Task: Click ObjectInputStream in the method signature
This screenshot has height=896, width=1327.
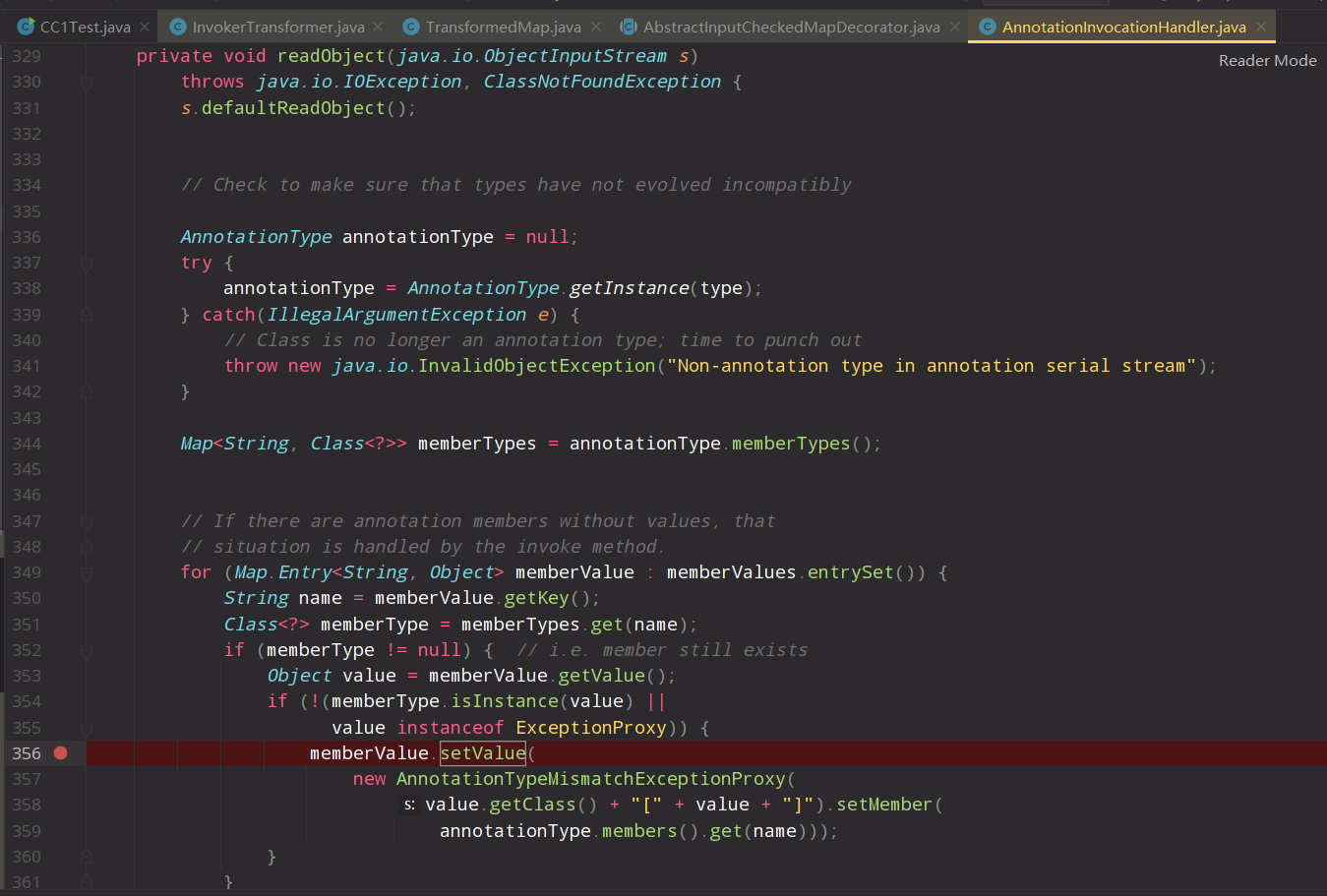Action: tap(575, 56)
